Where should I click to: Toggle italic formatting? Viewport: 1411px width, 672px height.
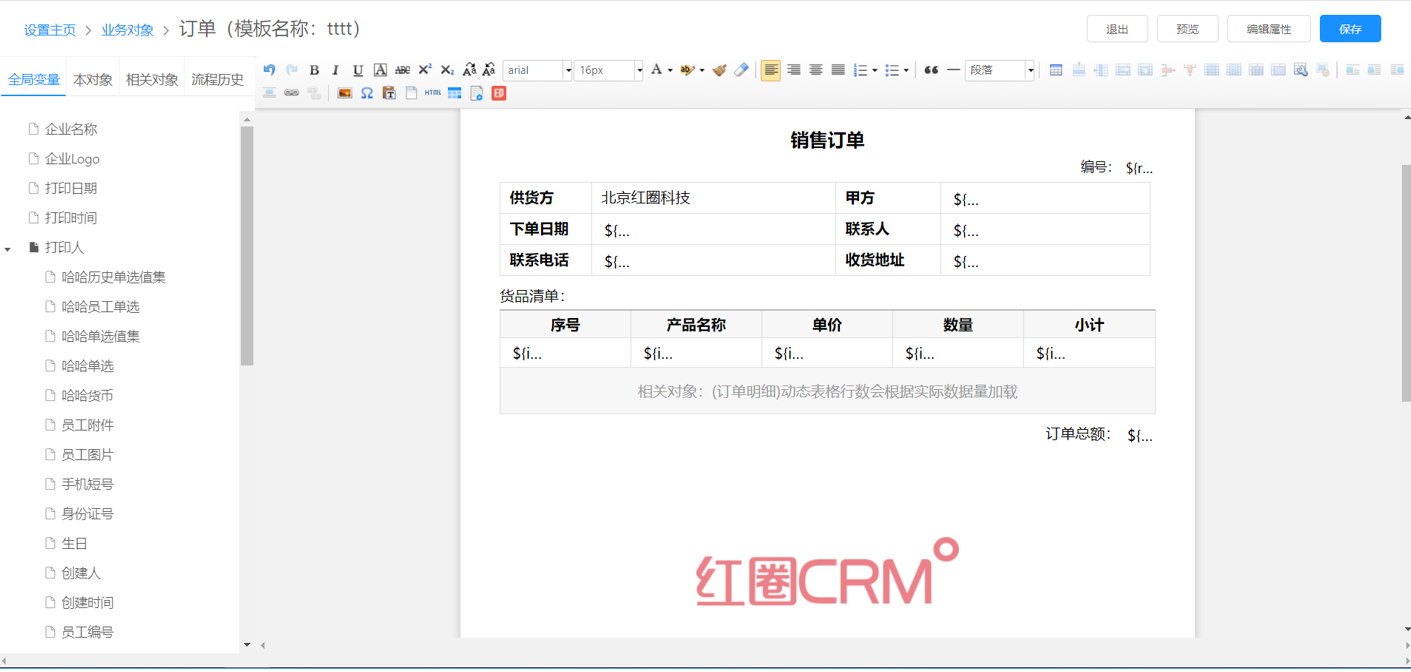336,70
